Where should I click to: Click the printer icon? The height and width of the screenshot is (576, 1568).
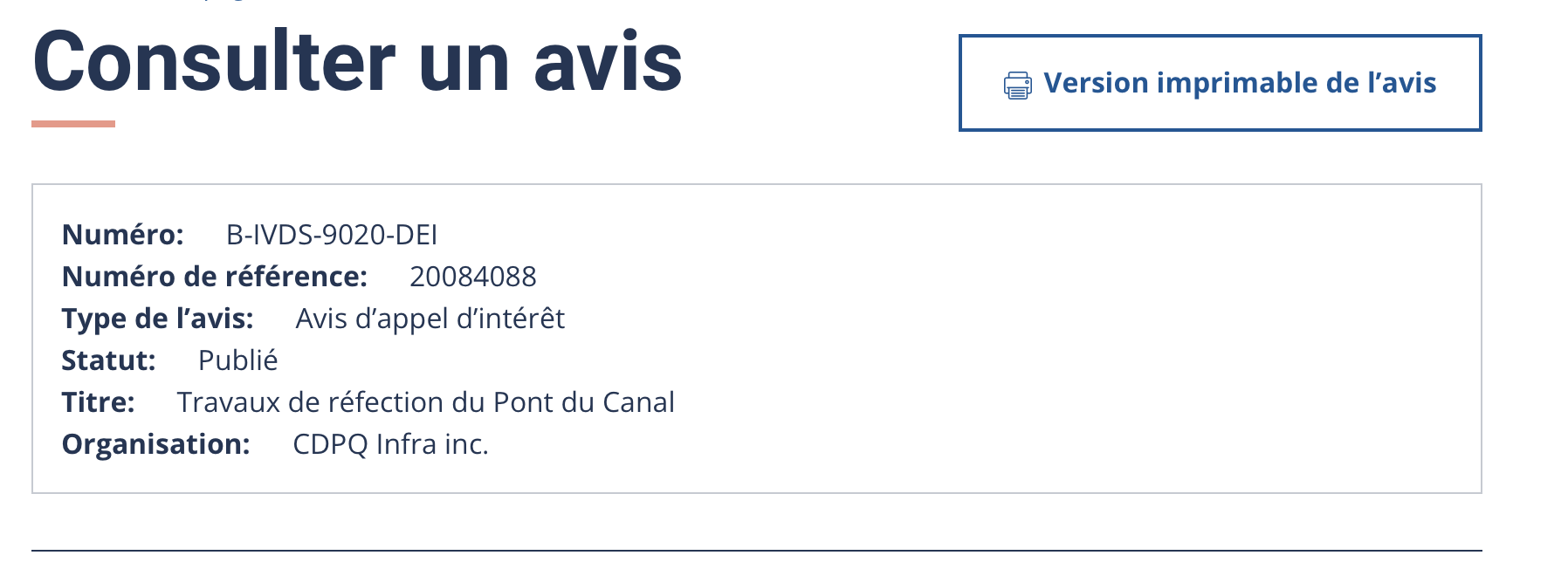pyautogui.click(x=1017, y=85)
